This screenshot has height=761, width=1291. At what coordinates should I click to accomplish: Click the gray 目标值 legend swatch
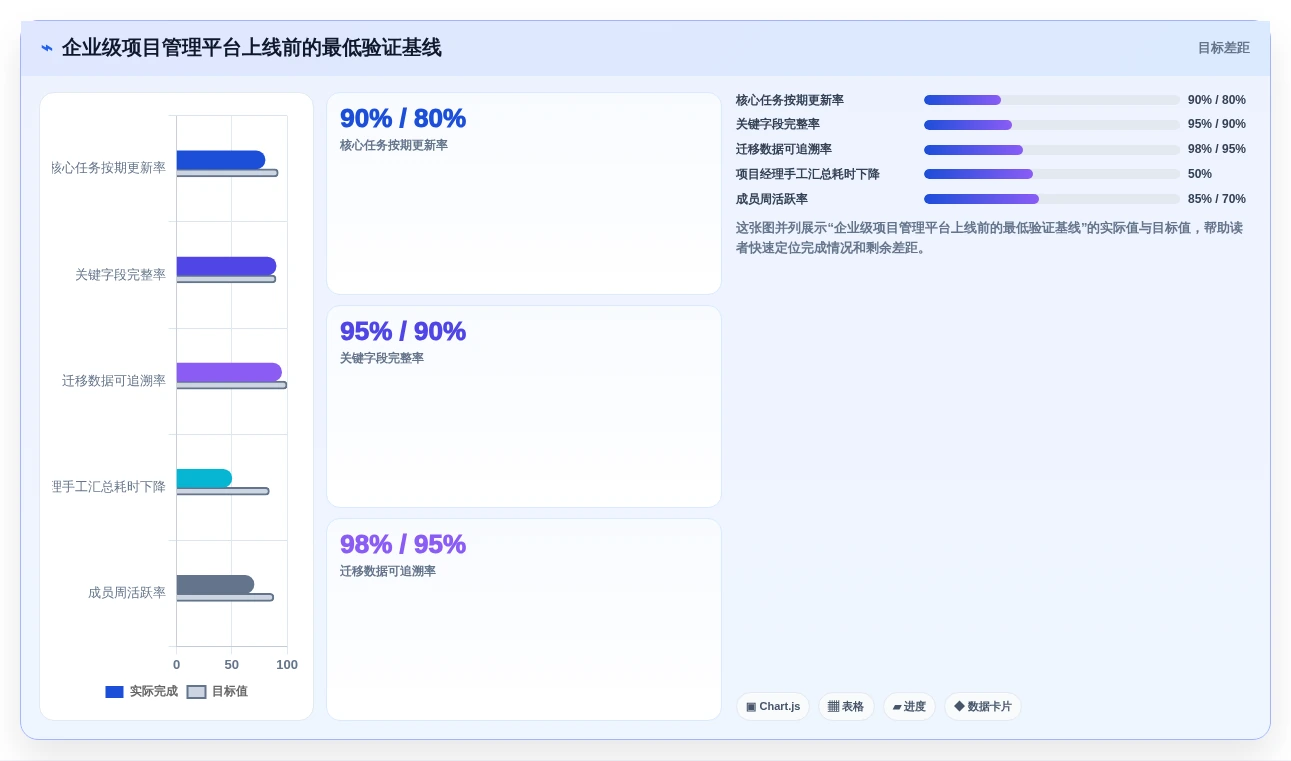(x=196, y=692)
